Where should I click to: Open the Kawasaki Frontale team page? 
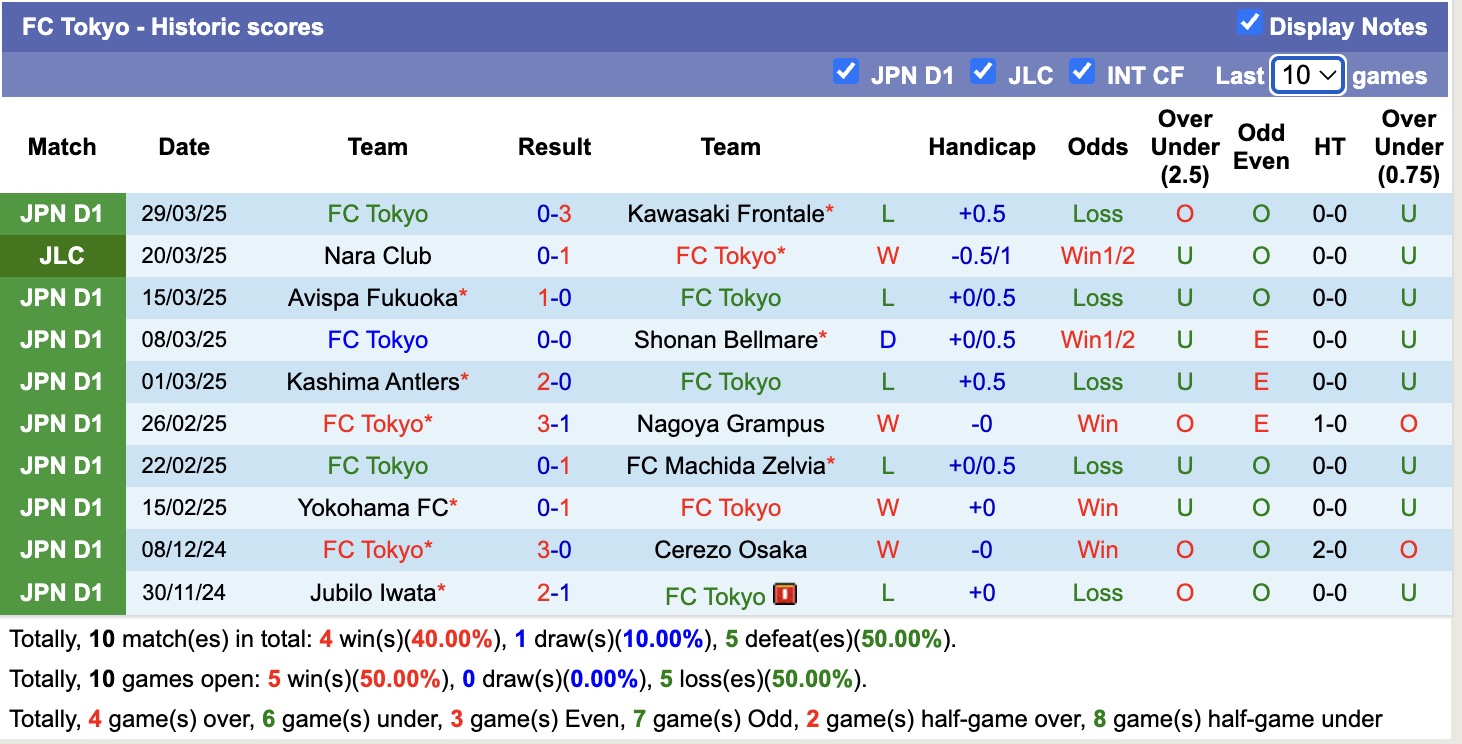(724, 213)
